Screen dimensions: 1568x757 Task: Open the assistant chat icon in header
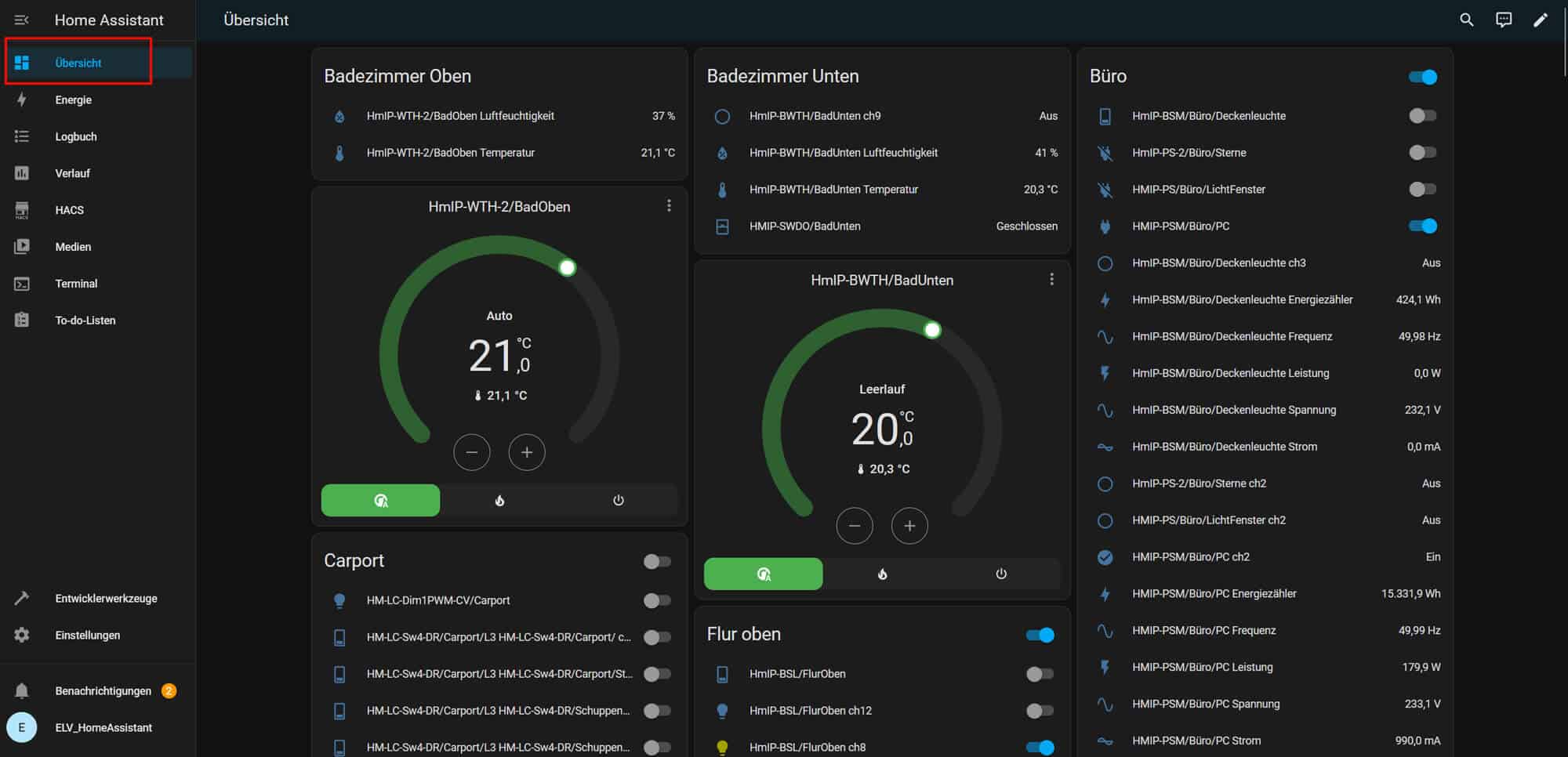pos(1503,20)
